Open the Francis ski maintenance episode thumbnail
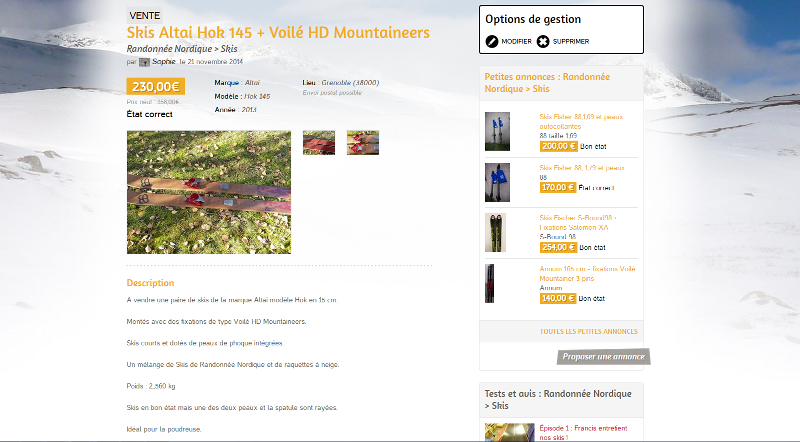Viewport: 800px width, 442px height. [x=509, y=432]
